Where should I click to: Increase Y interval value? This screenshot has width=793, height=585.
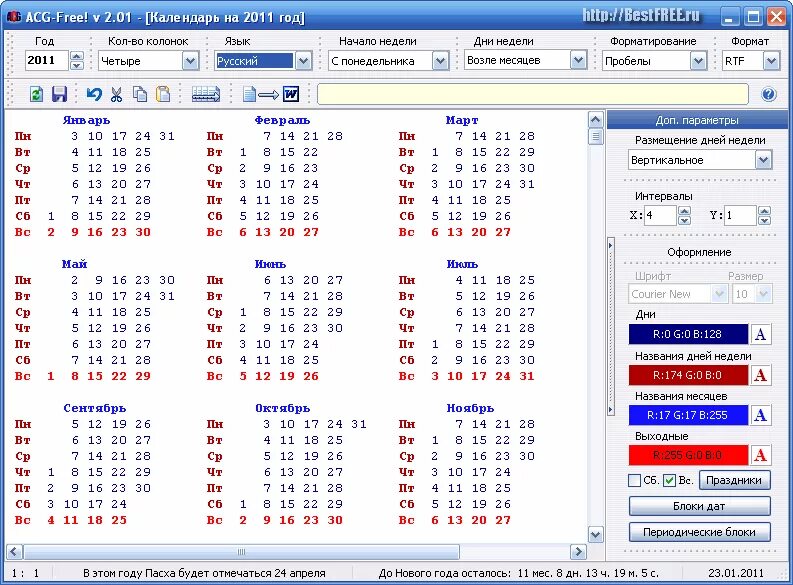765,211
